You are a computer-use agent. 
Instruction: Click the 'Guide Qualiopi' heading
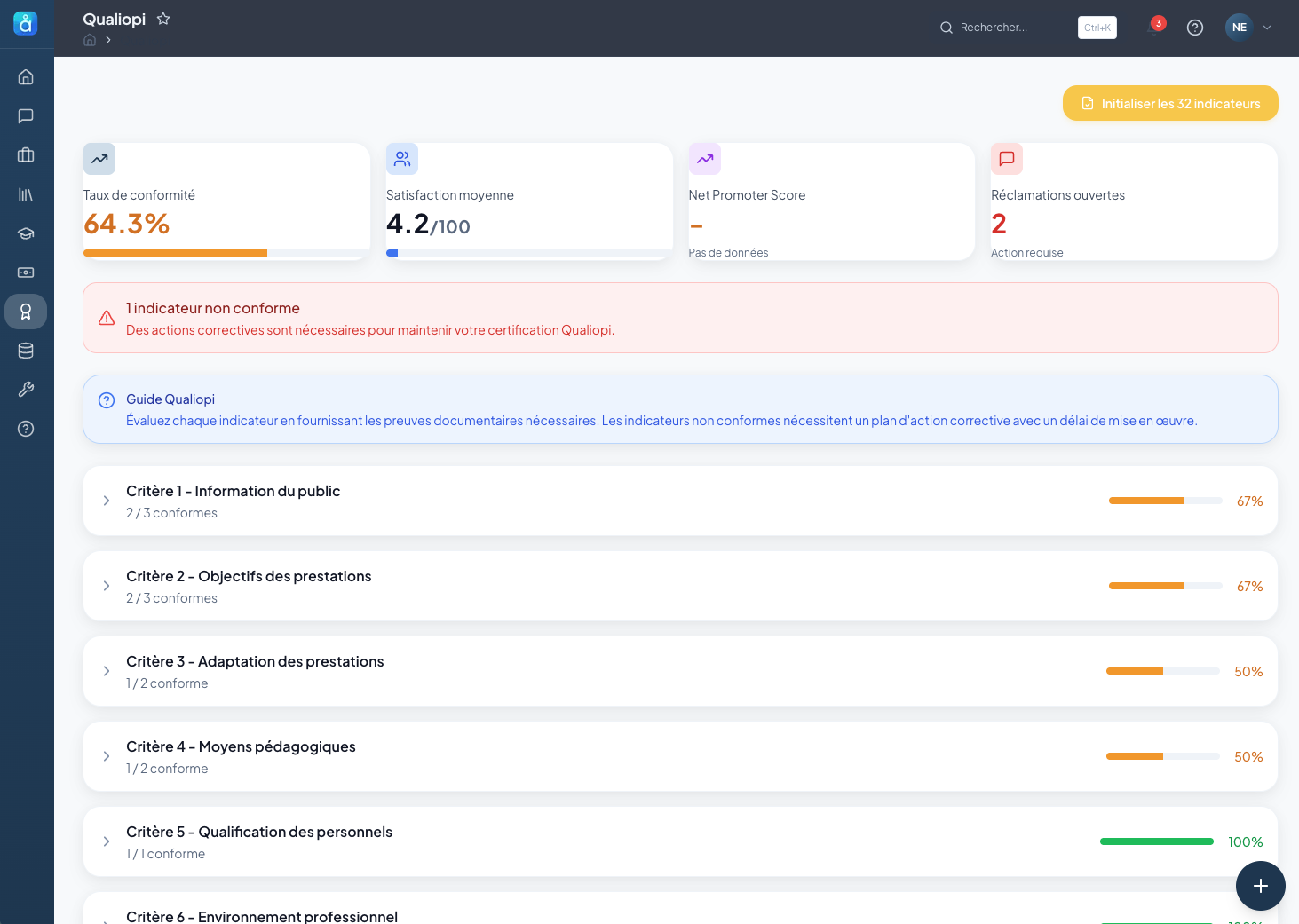170,399
